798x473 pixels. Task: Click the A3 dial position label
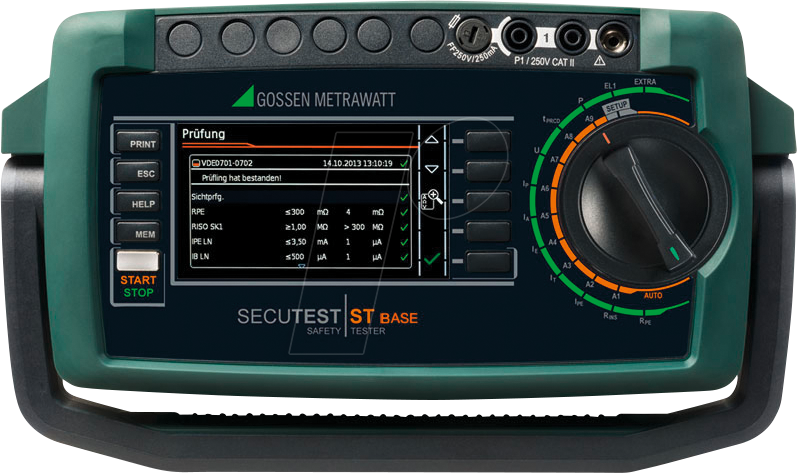click(x=567, y=265)
